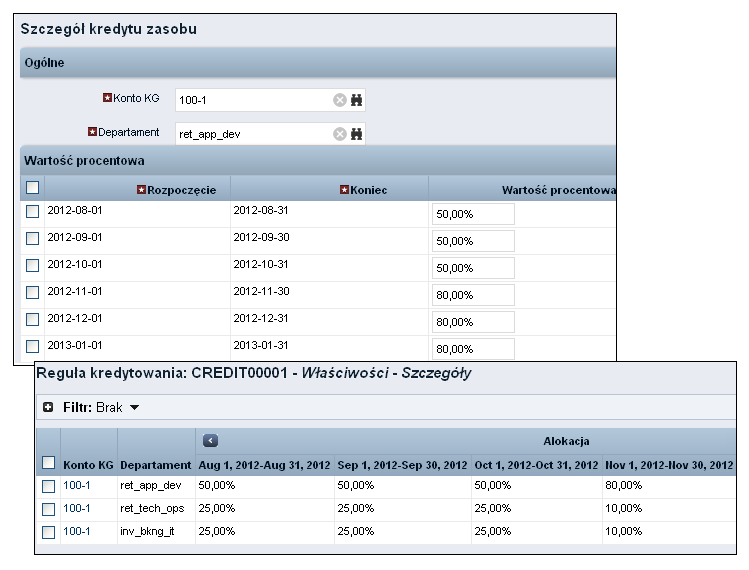
Task: Click the Ogólne section header
Action: coord(318,63)
